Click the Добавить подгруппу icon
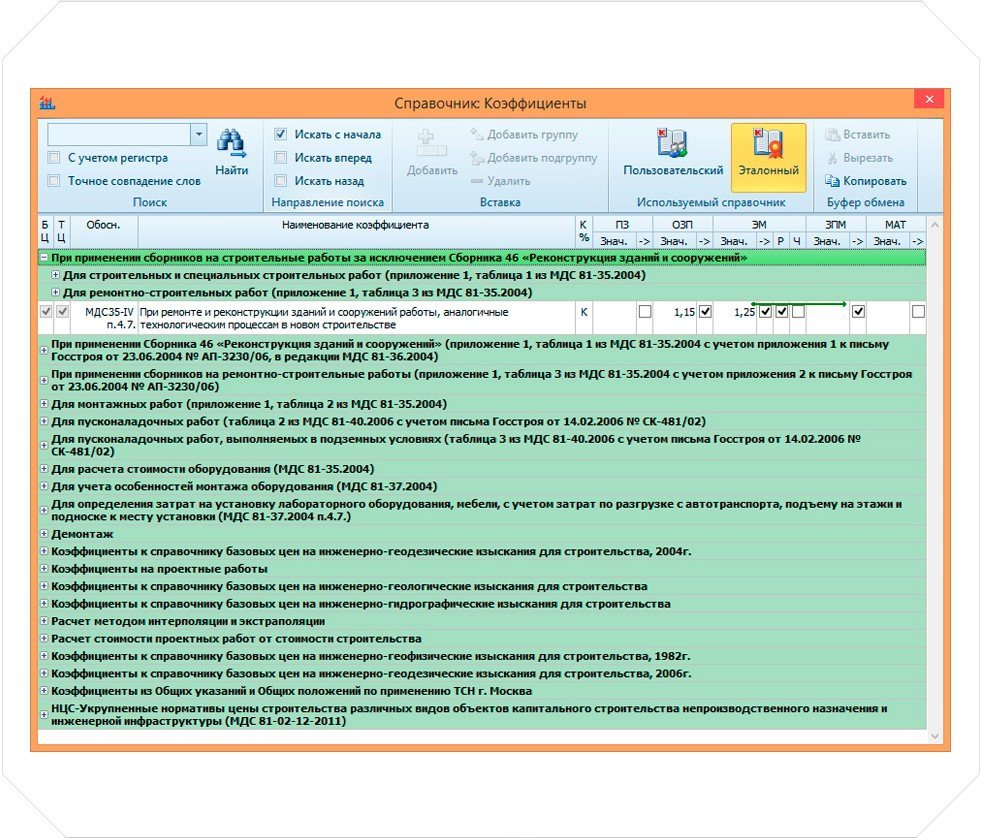This screenshot has width=982, height=838. [477, 158]
